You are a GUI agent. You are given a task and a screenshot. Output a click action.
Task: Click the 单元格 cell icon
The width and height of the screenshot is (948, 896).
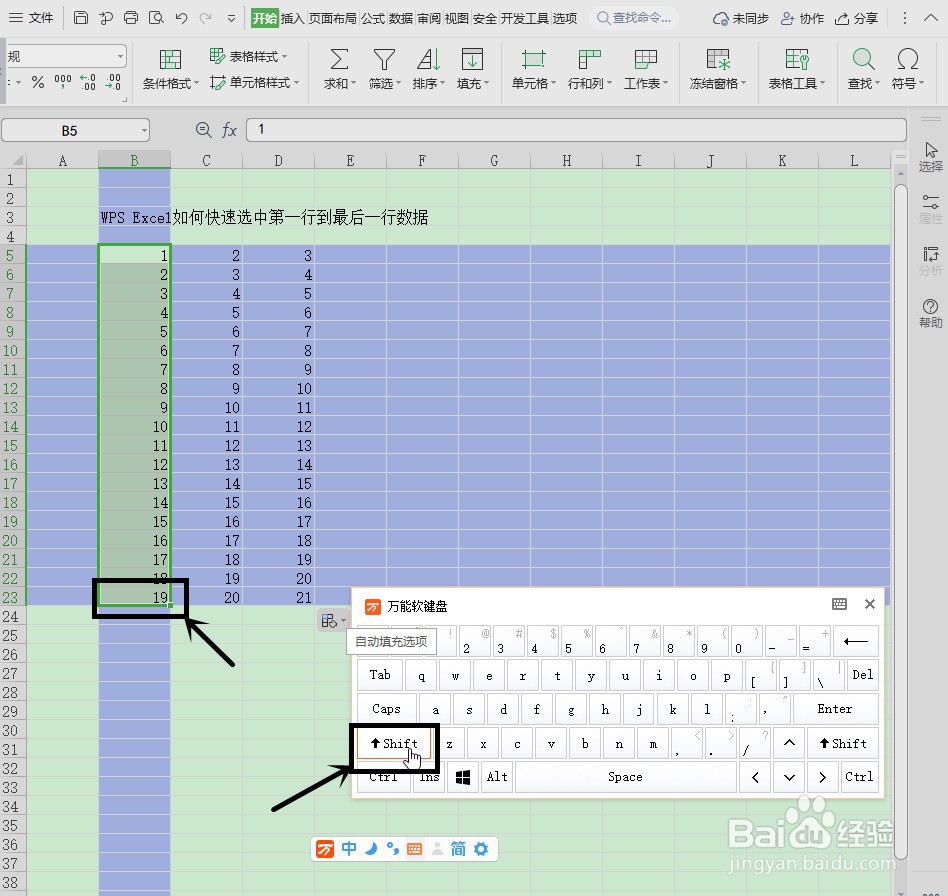[533, 59]
